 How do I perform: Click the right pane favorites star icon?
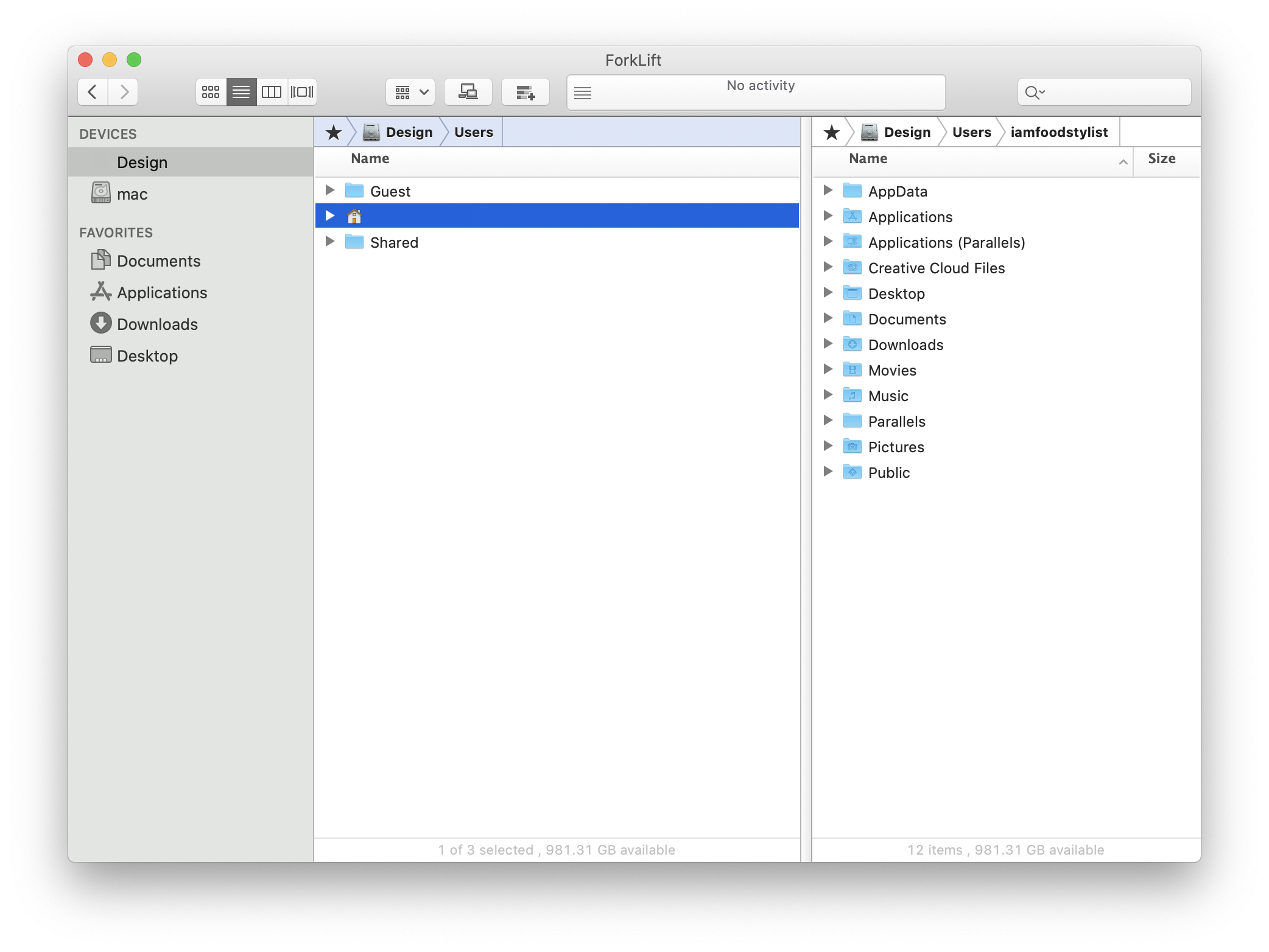click(832, 133)
